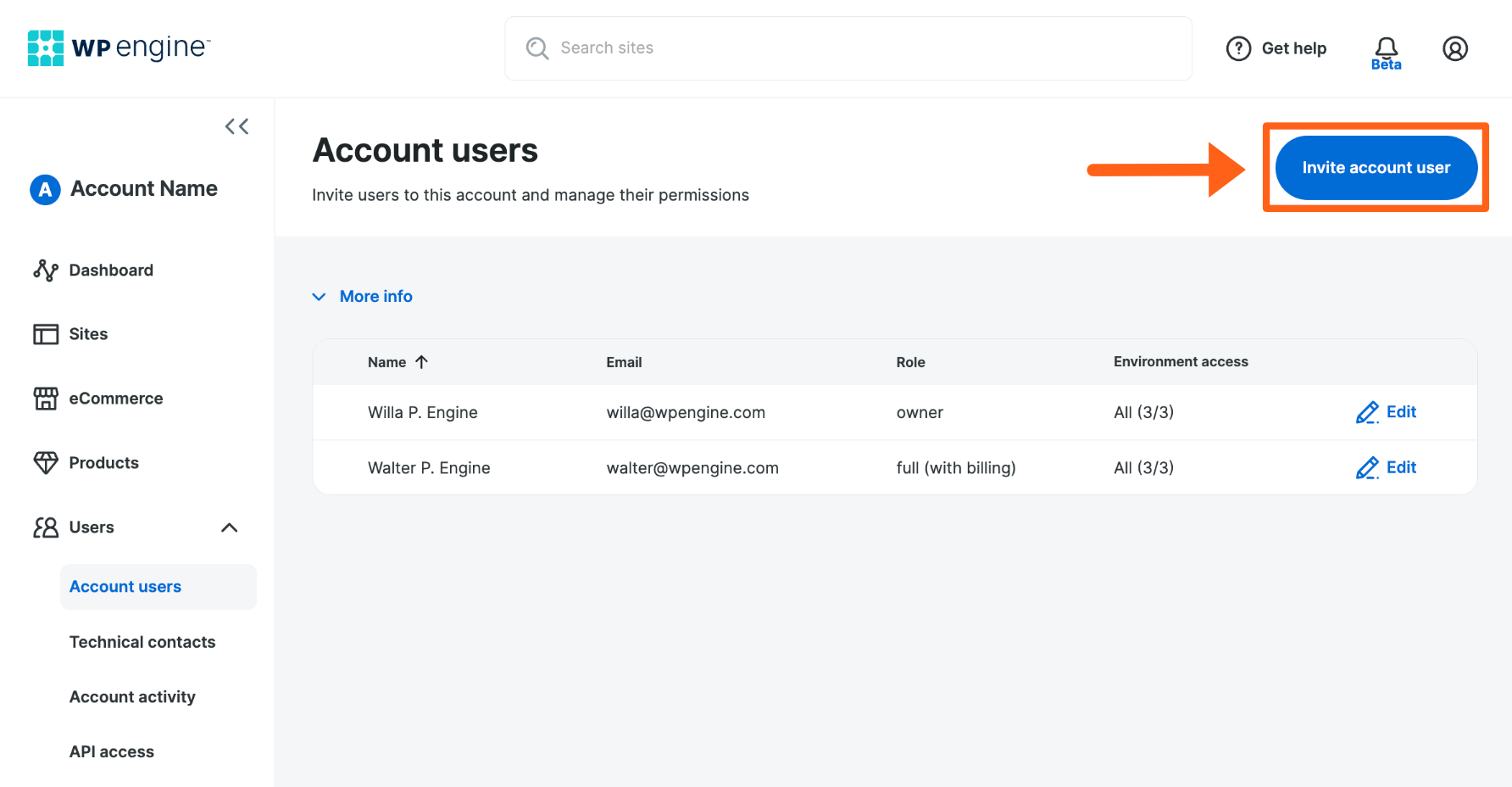This screenshot has width=1512, height=787.
Task: Open the notifications bell with Beta badge
Action: (1386, 48)
